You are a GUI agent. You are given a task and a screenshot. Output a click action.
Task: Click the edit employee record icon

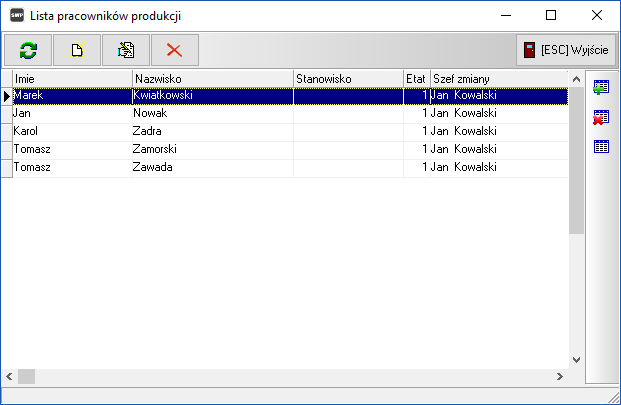pyautogui.click(x=126, y=50)
